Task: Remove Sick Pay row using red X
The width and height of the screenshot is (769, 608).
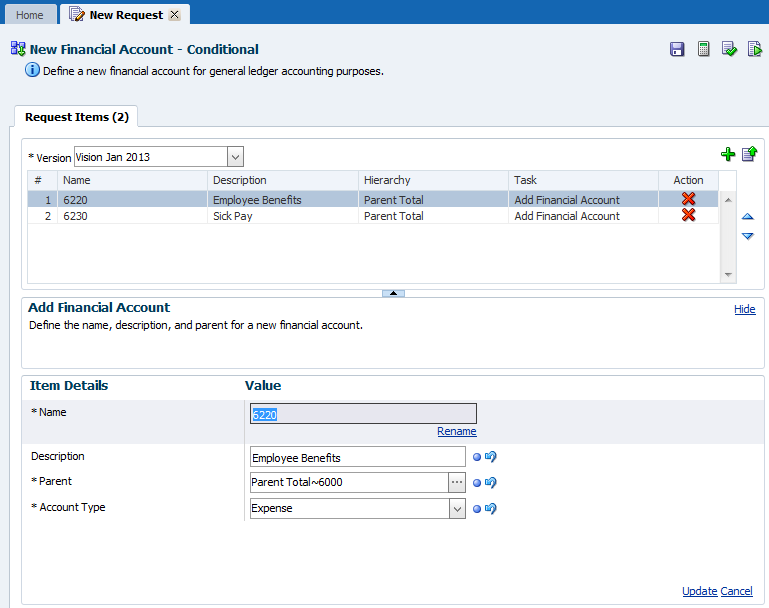Action: (x=688, y=216)
